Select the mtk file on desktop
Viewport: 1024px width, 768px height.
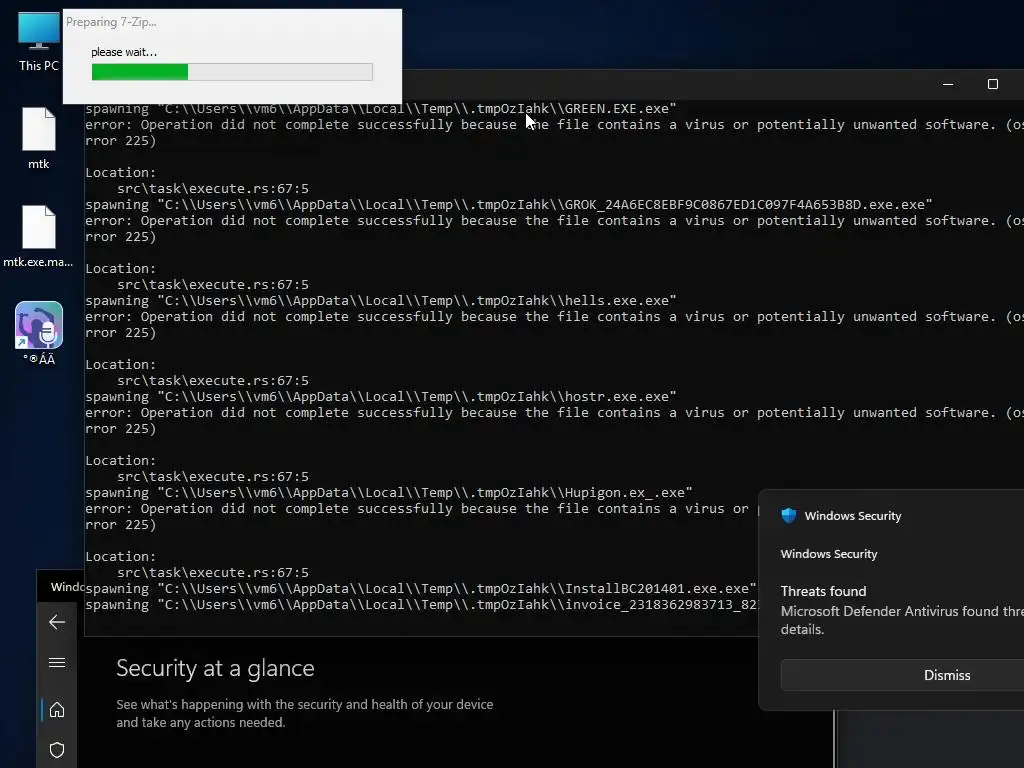point(39,138)
